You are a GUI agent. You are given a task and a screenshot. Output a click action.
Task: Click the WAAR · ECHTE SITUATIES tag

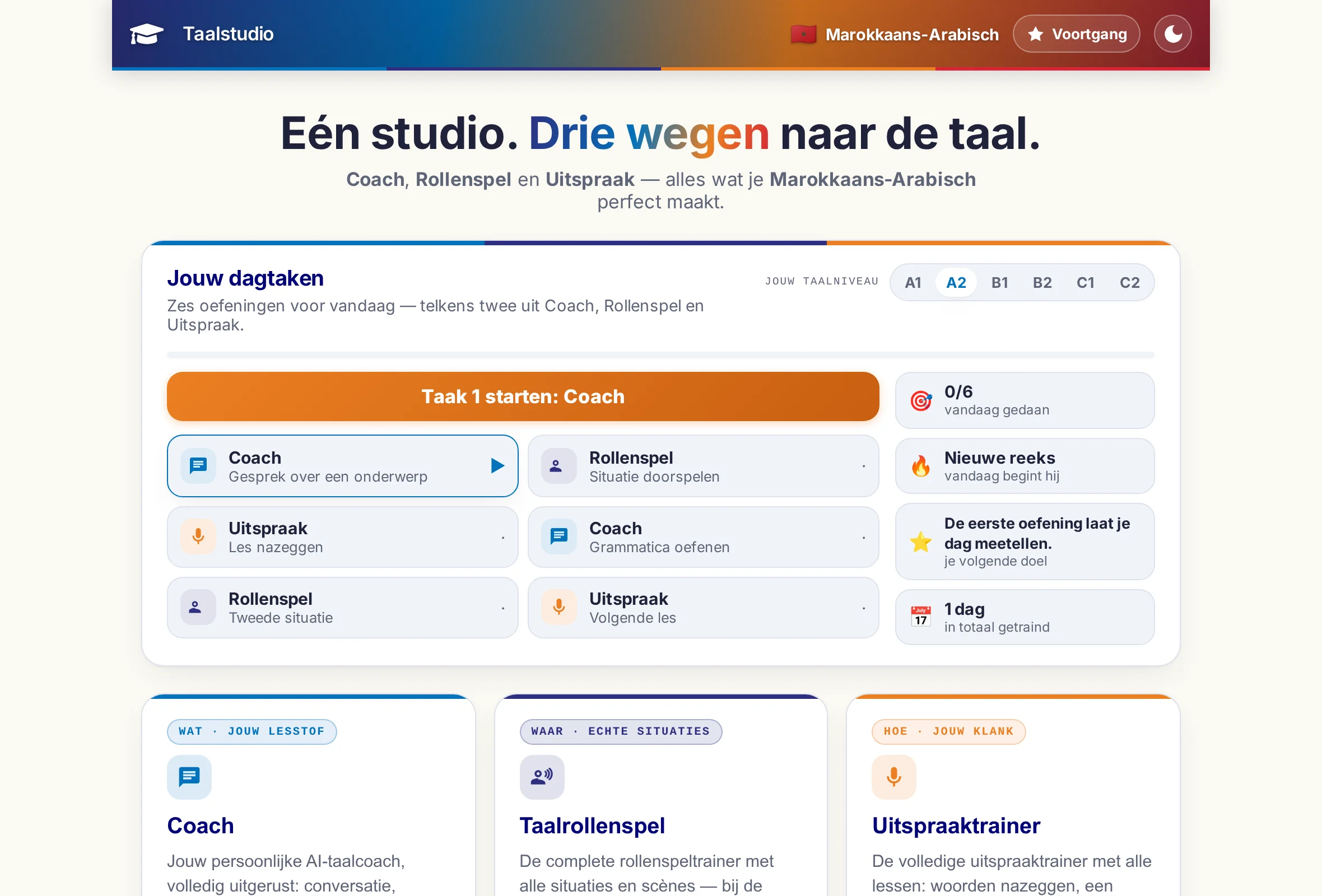(621, 732)
